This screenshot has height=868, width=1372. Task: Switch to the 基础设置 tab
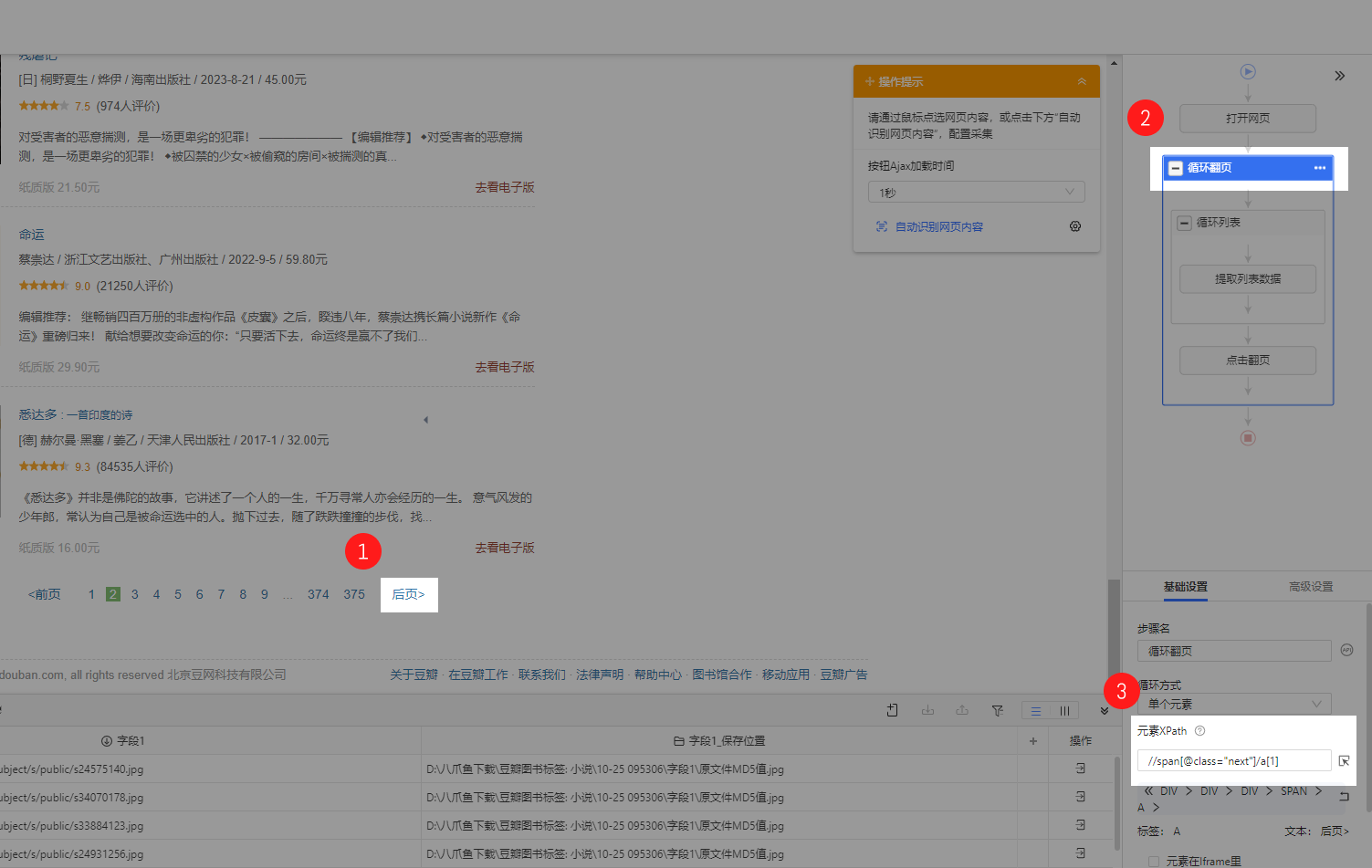click(x=1185, y=587)
